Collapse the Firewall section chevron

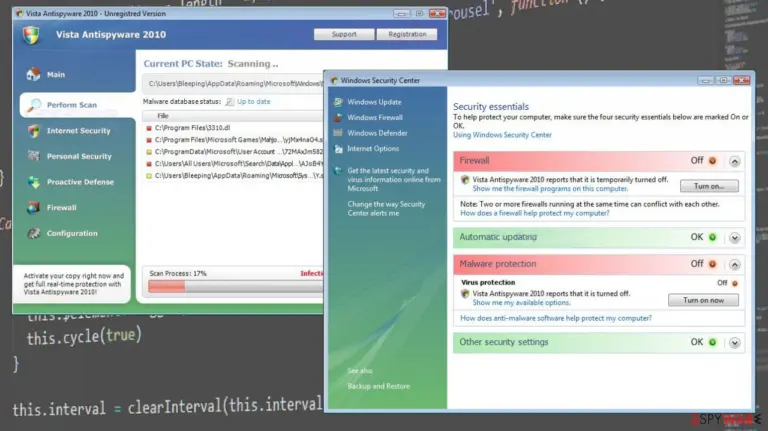[x=734, y=161]
